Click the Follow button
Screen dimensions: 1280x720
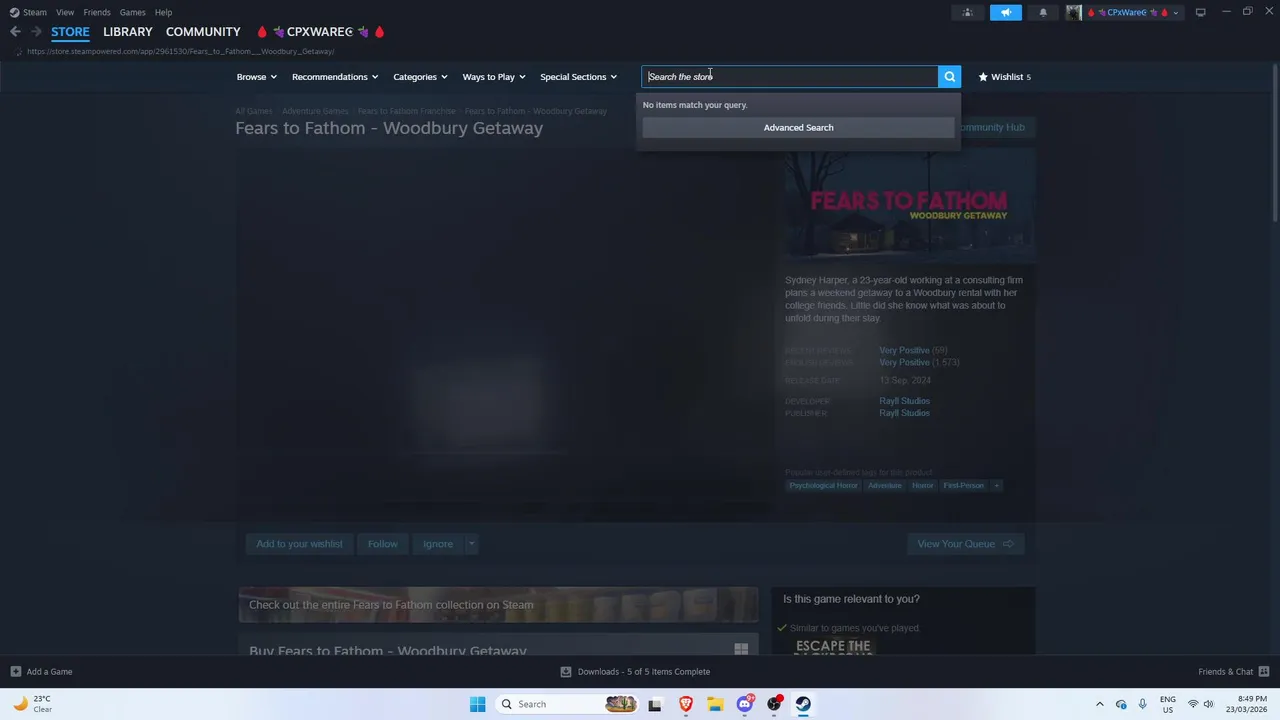pyautogui.click(x=382, y=544)
